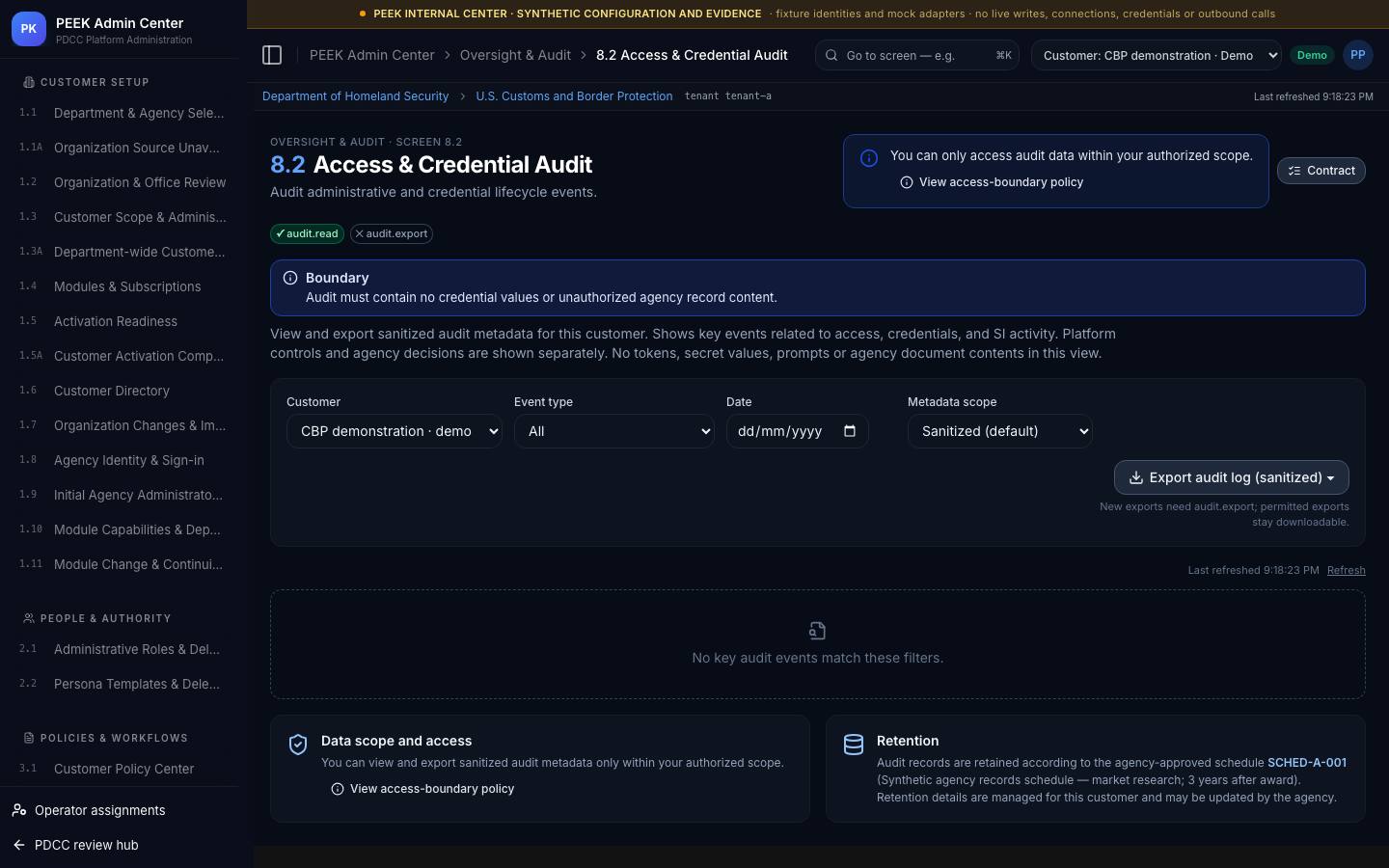Viewport: 1389px width, 868px height.
Task: Focus the Date input field
Action: click(798, 431)
